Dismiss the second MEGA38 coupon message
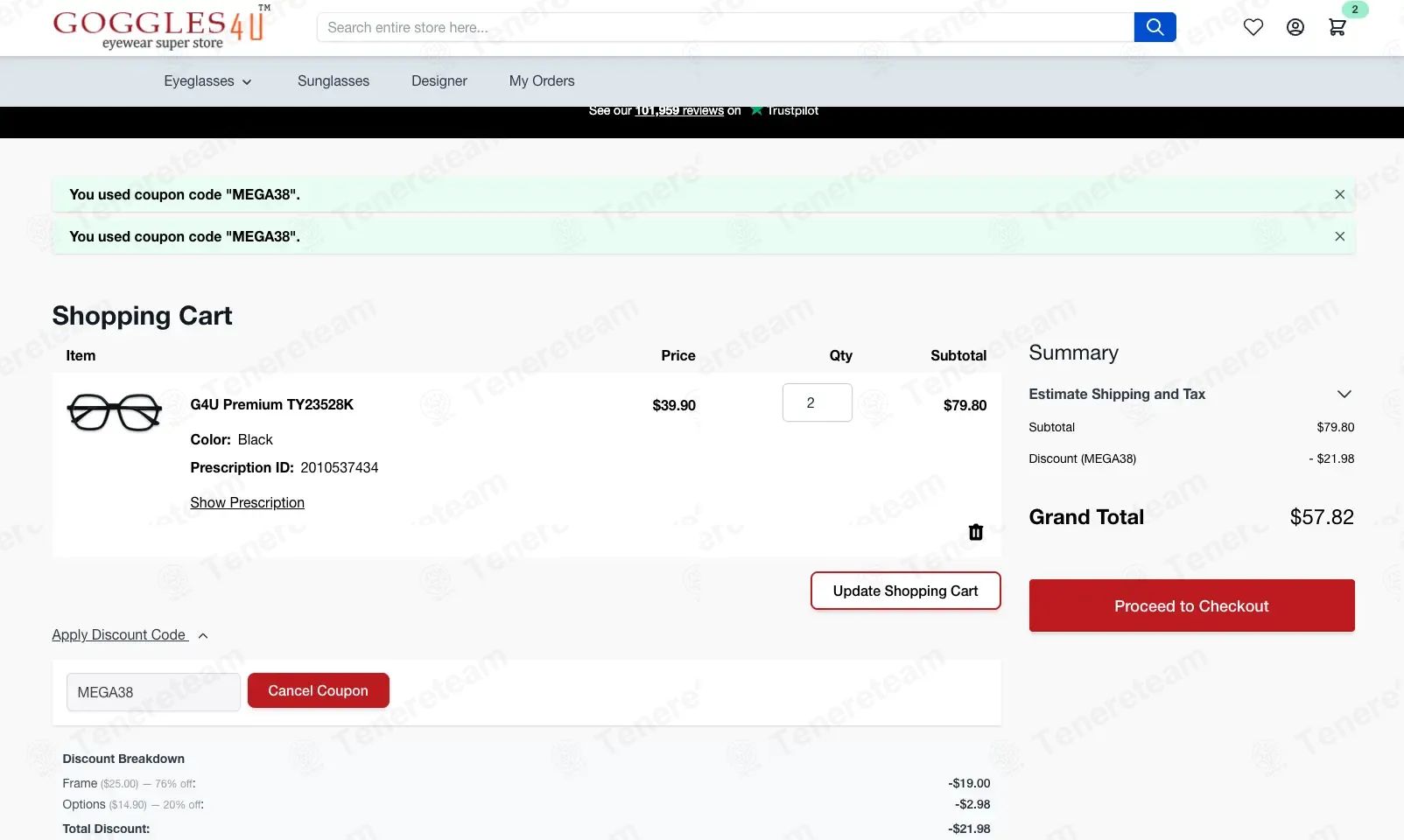Viewport: 1404px width, 840px height. click(x=1339, y=236)
